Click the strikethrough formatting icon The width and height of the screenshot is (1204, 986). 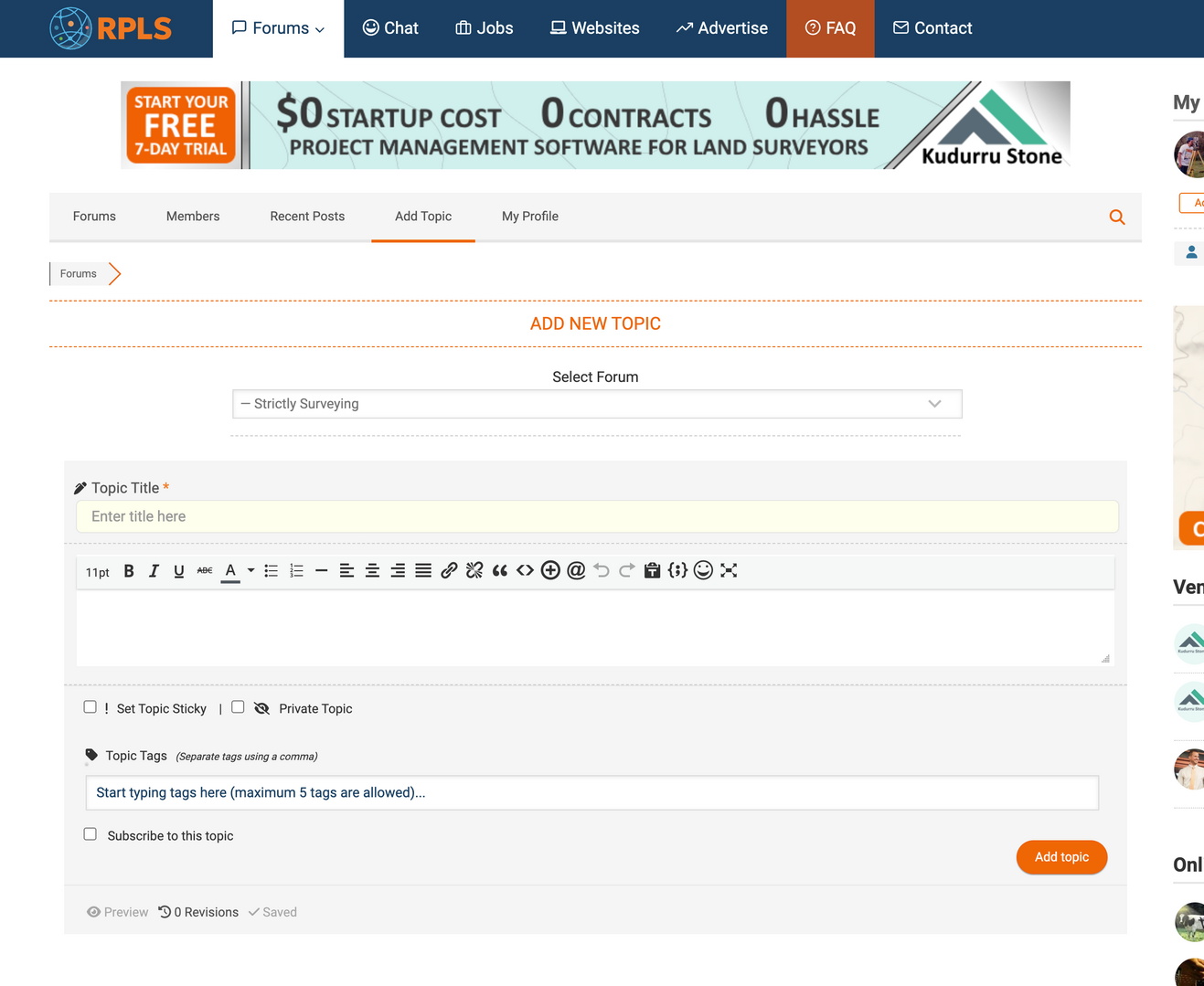(x=205, y=571)
